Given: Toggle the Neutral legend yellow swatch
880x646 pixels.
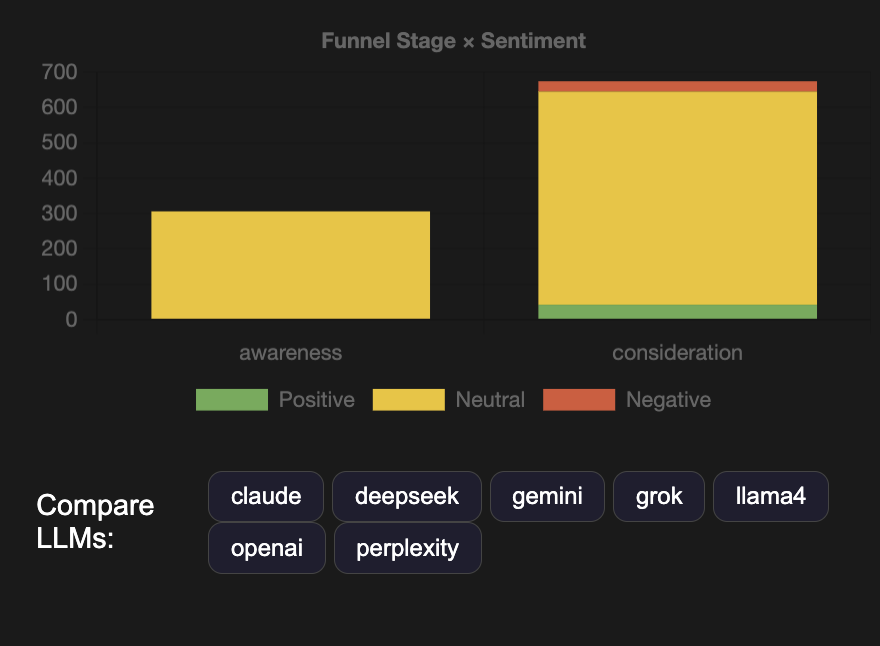Looking at the screenshot, I should [x=409, y=400].
